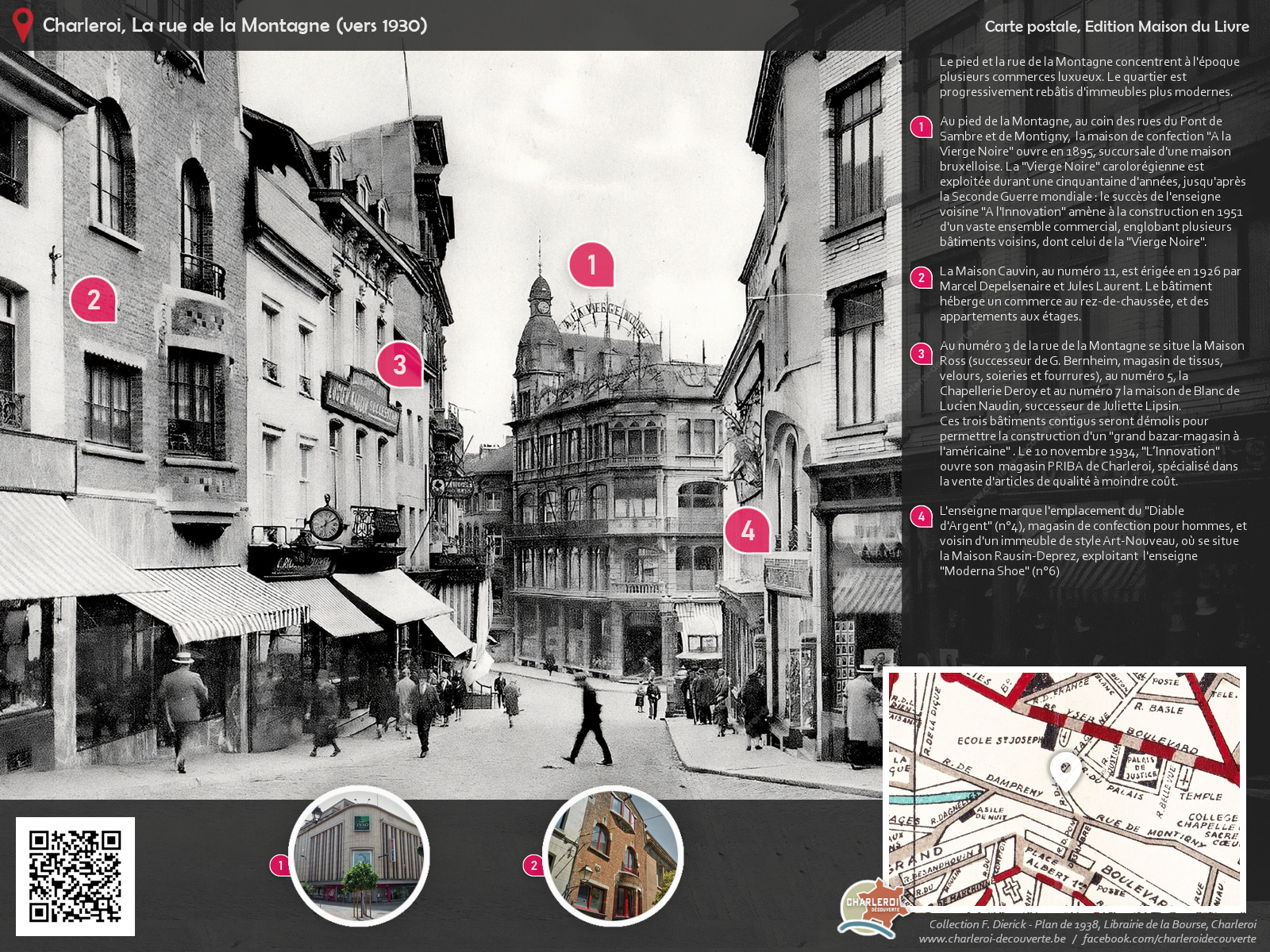Open circular thumbnail of modern Inno store
Image resolution: width=1270 pixels, height=952 pixels.
359,856
